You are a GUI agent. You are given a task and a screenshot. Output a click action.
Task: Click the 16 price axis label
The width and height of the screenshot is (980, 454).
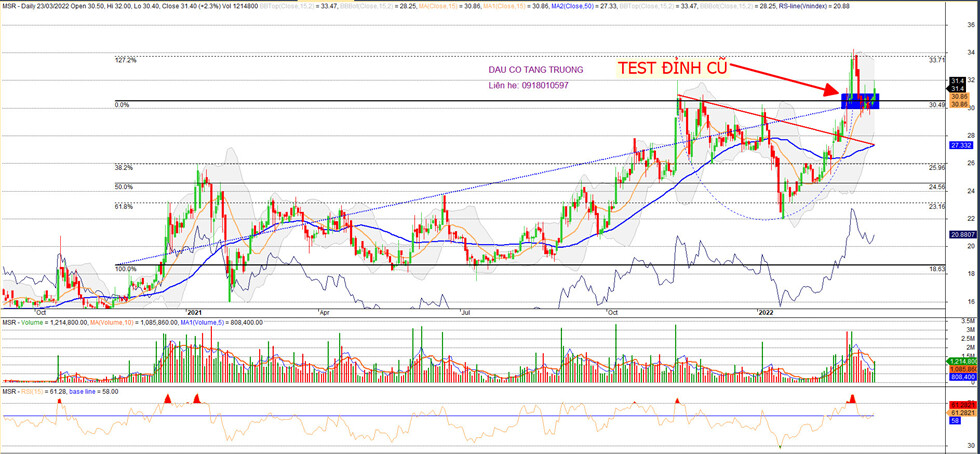pos(972,301)
